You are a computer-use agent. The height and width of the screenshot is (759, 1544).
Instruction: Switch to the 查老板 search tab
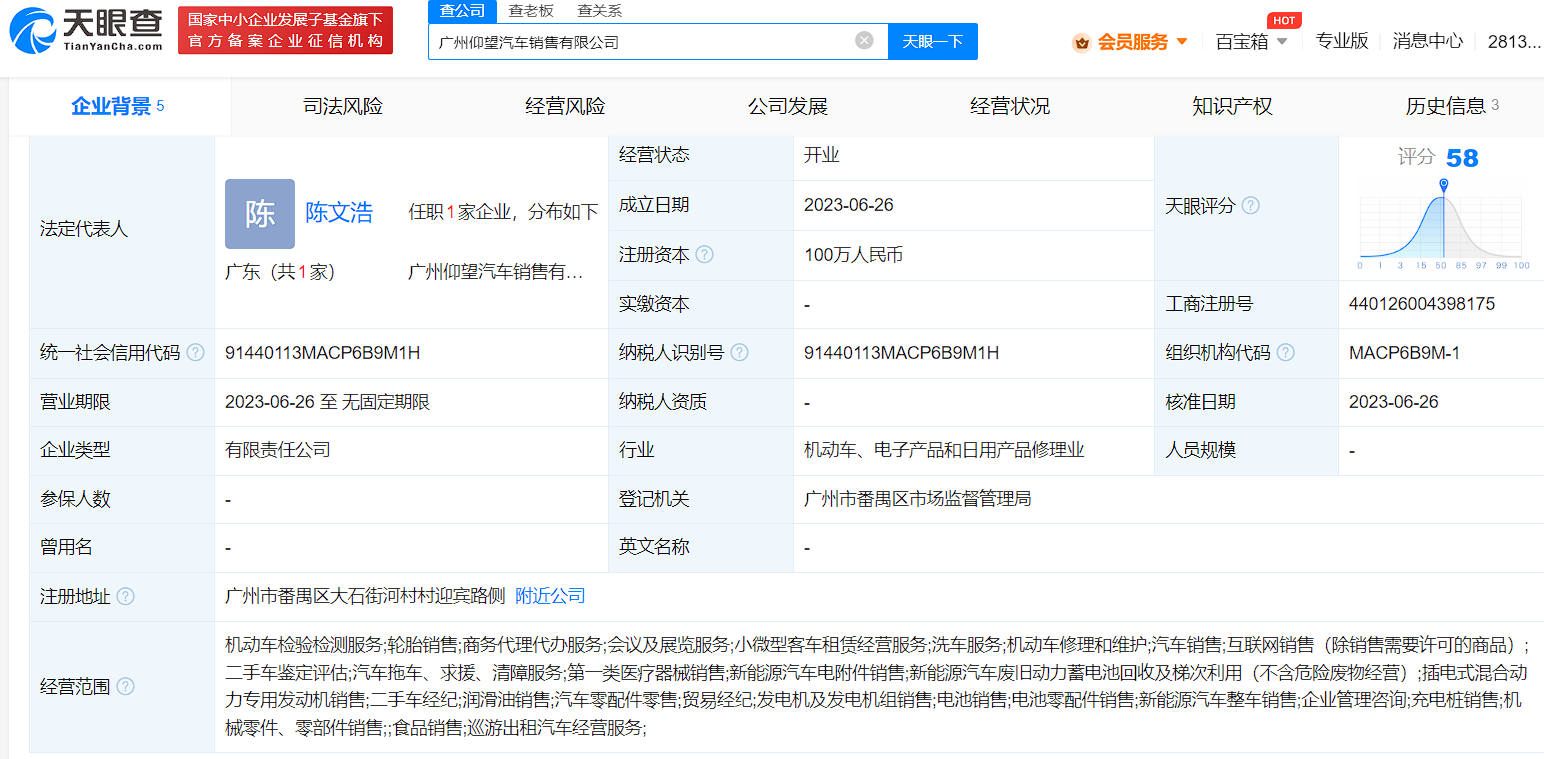(531, 11)
